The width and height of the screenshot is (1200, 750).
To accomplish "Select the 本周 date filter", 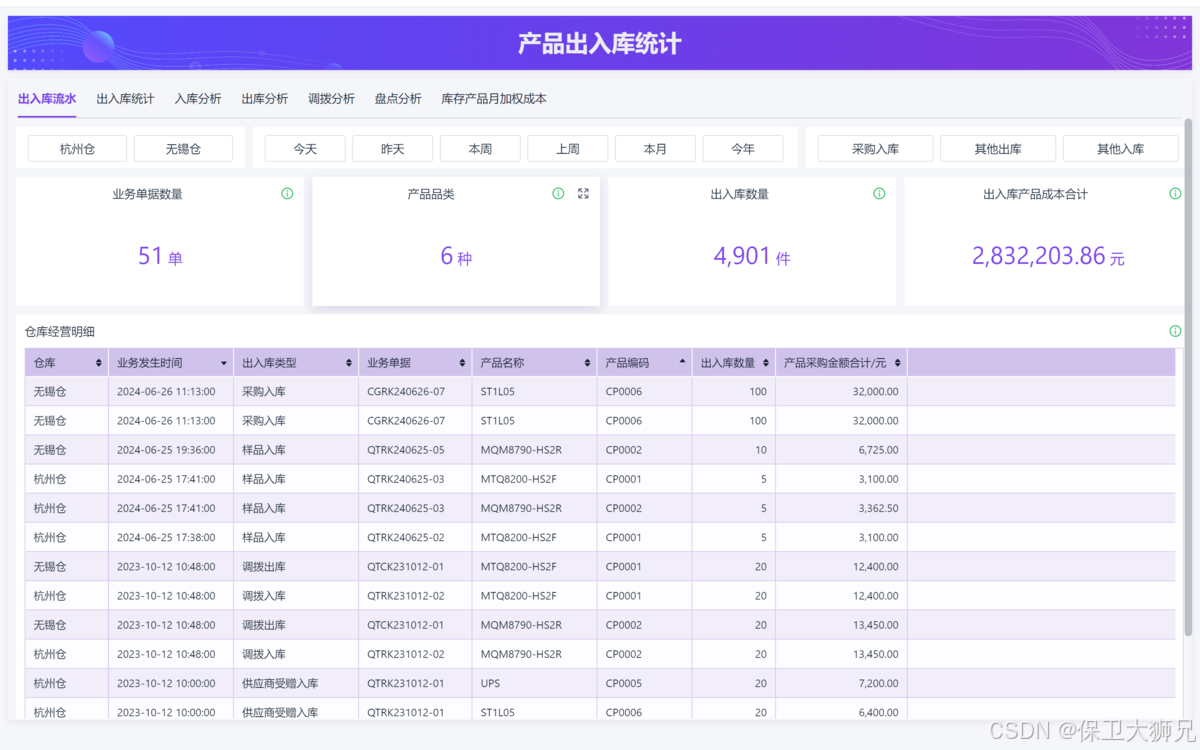I will (x=480, y=149).
